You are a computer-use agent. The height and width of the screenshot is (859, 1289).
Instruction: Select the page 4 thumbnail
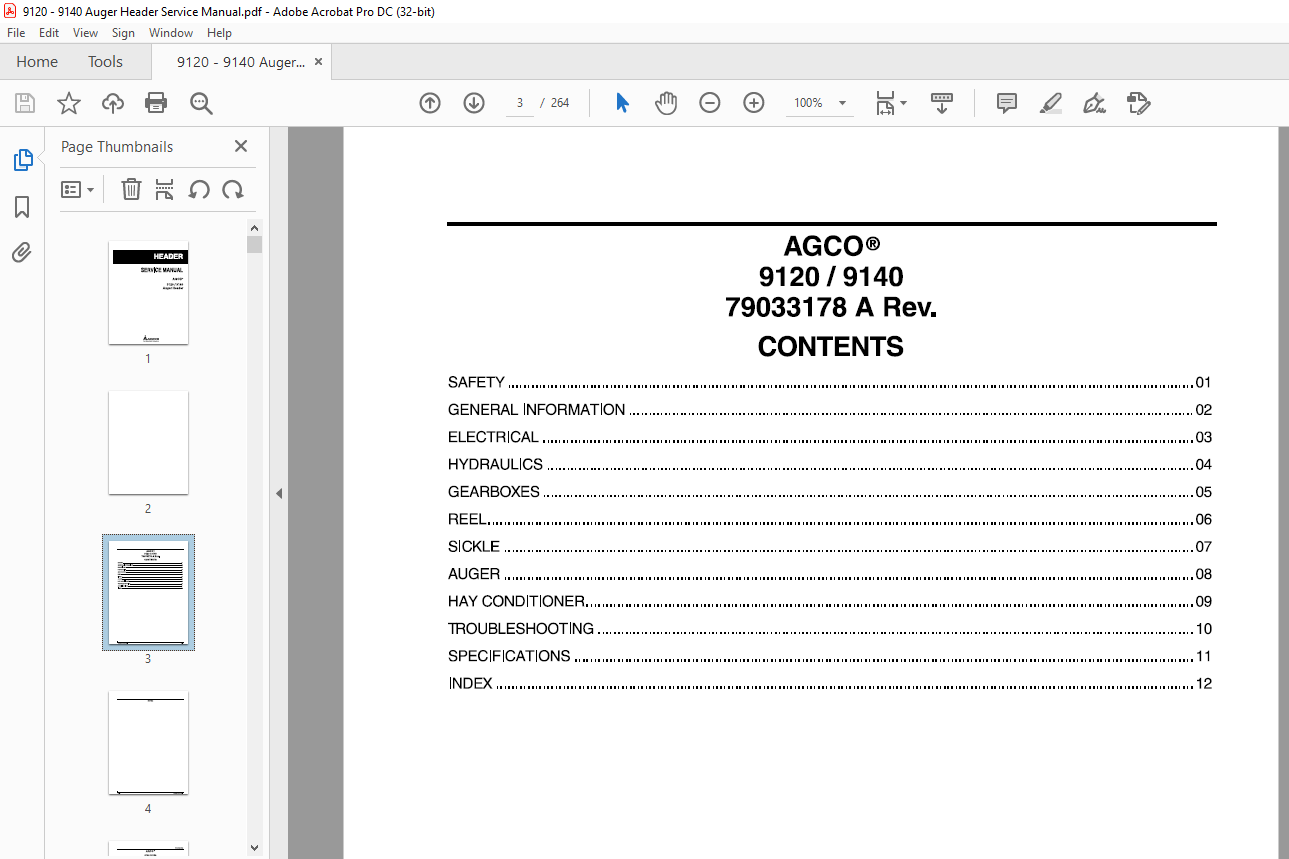click(x=148, y=743)
